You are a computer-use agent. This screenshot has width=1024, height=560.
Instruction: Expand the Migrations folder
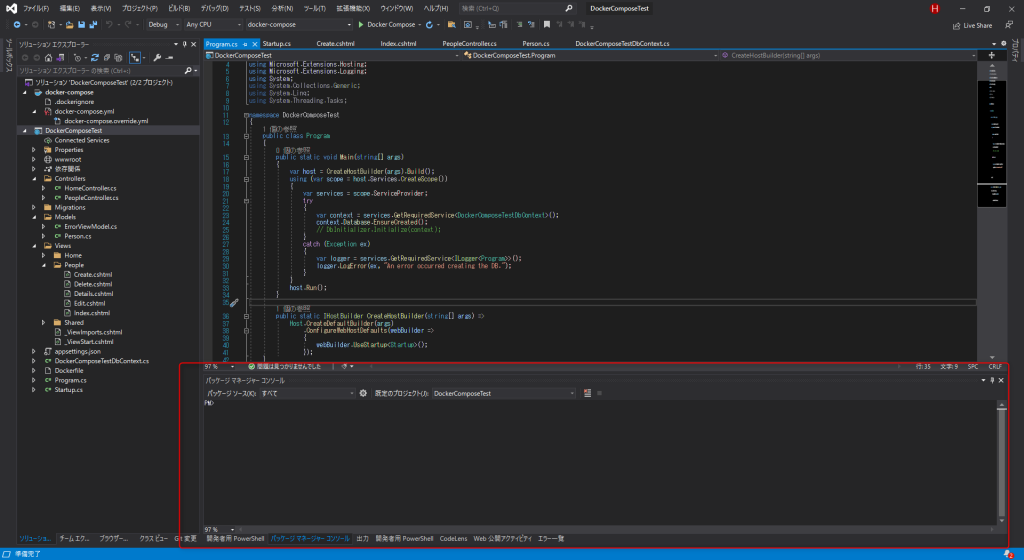tap(34, 208)
